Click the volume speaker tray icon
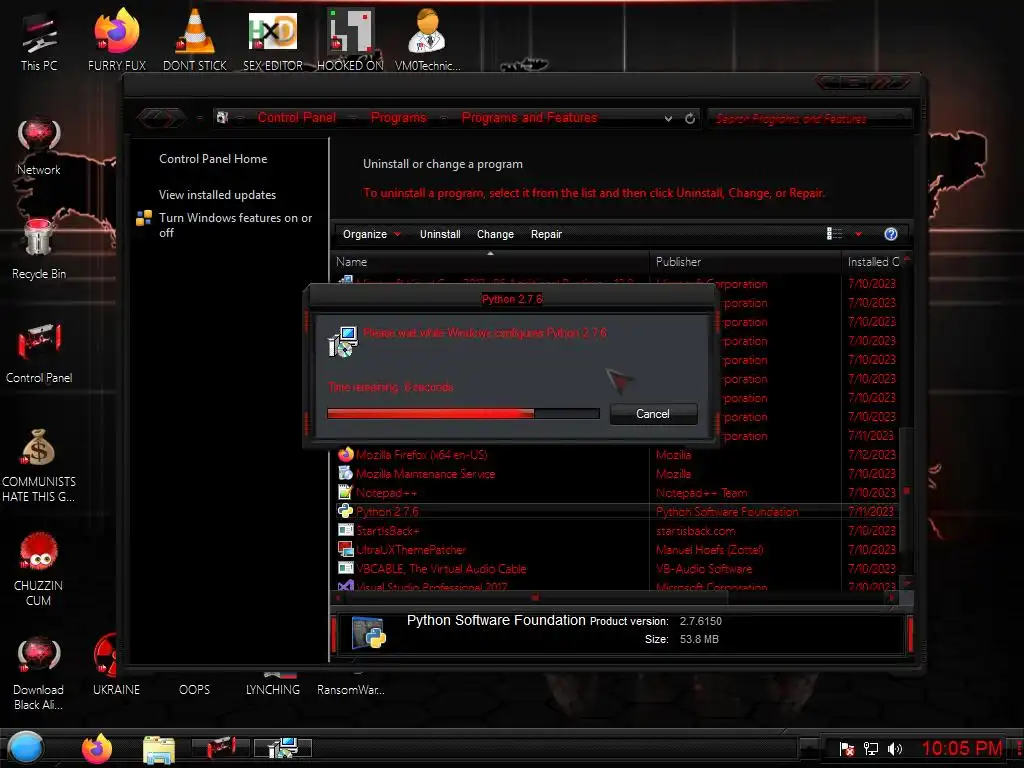Viewport: 1024px width, 768px height. pos(895,749)
